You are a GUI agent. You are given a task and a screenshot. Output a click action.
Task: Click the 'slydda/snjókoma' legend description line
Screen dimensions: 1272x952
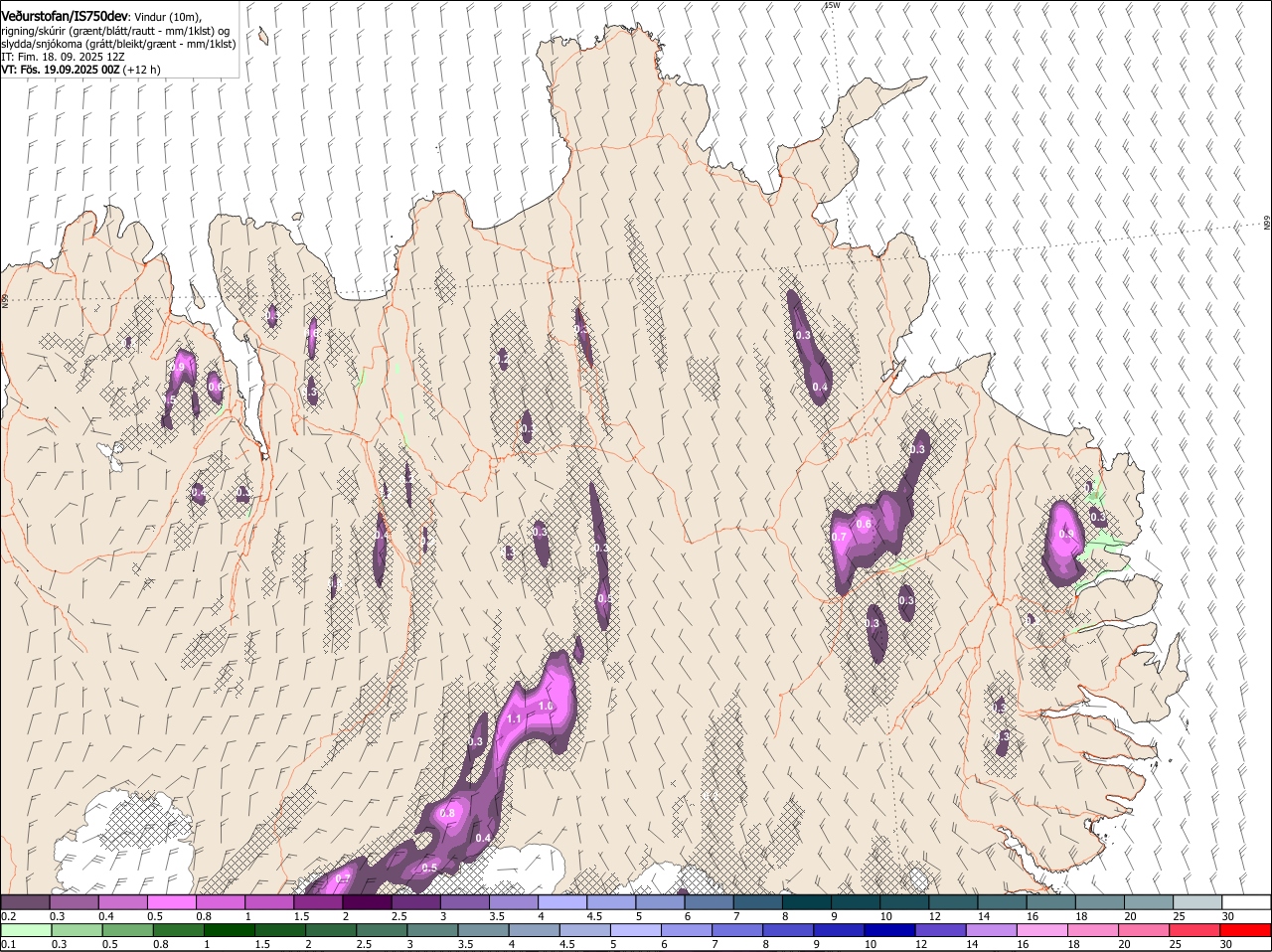click(118, 44)
